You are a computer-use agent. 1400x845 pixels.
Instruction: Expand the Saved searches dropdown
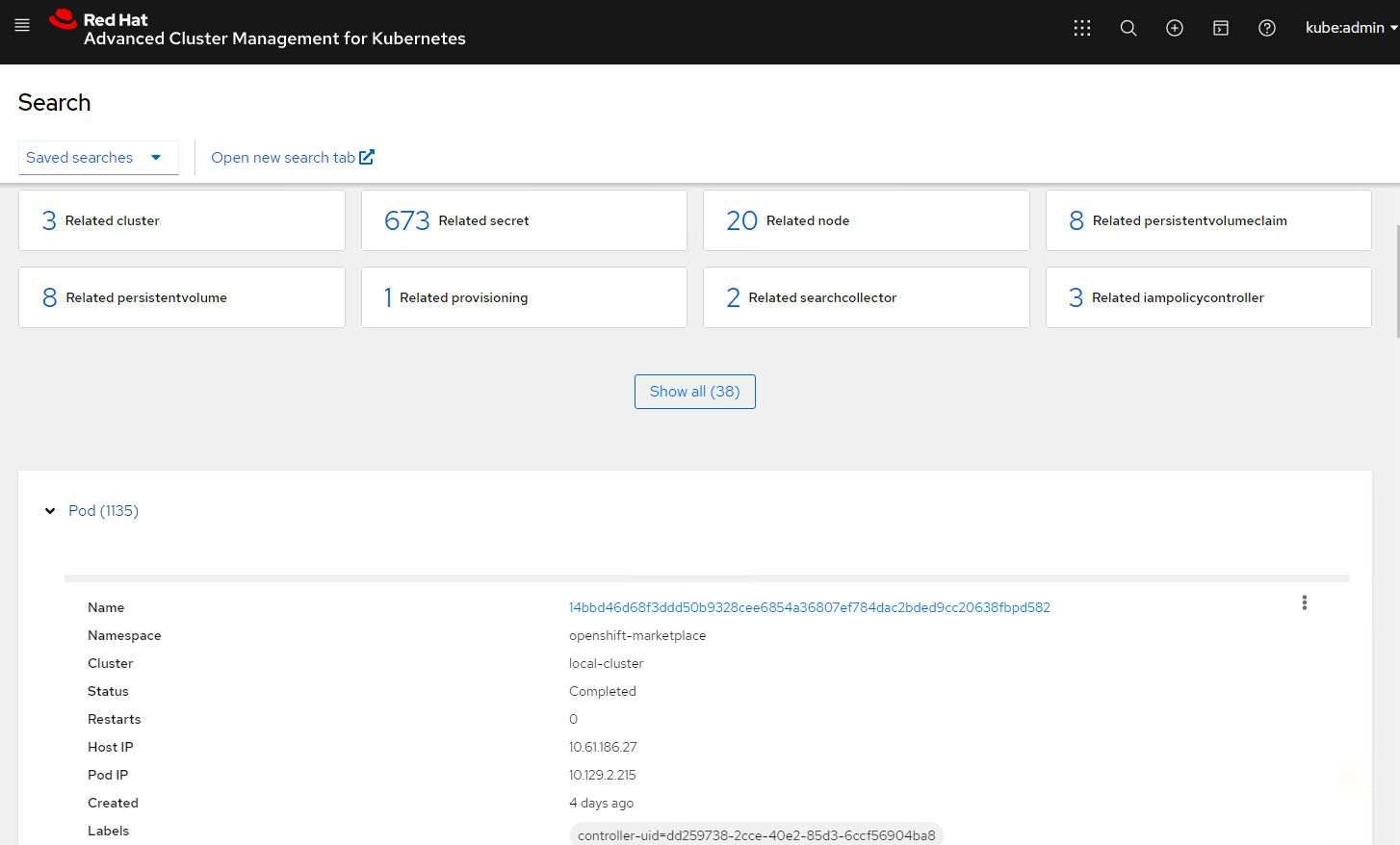click(97, 158)
